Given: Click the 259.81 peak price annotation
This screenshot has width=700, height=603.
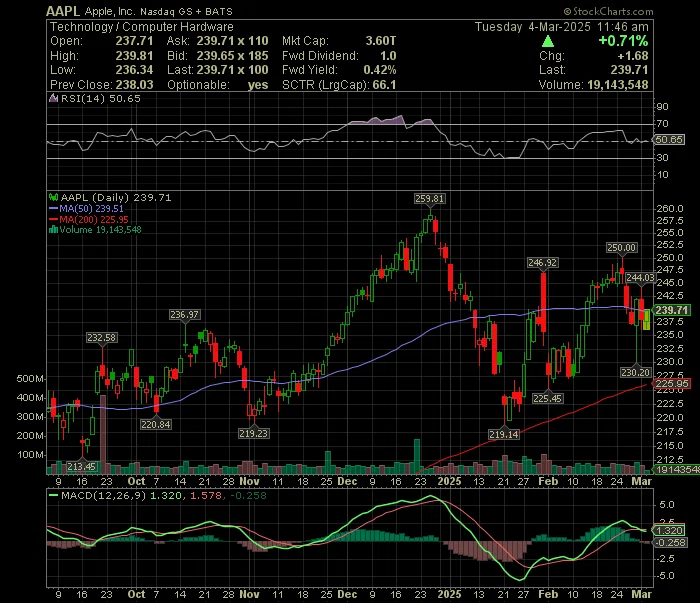Looking at the screenshot, I should click(429, 199).
